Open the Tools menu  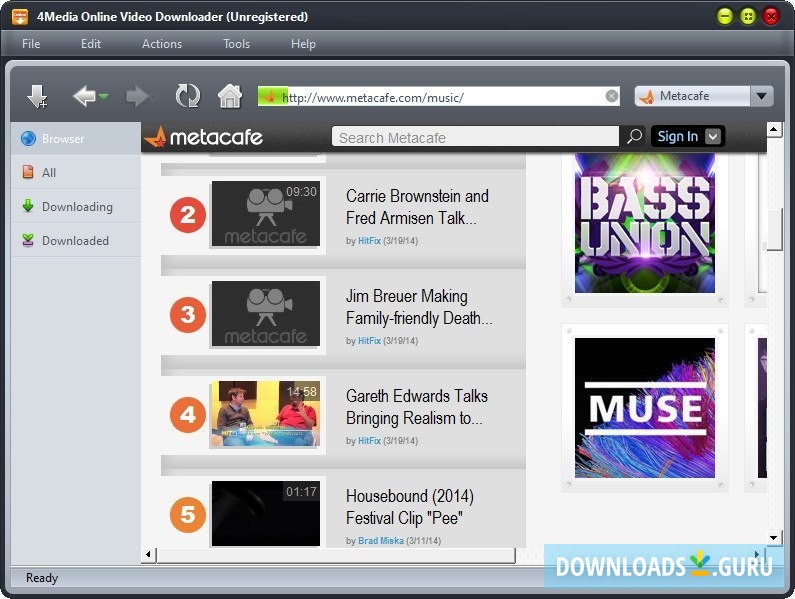coord(236,44)
